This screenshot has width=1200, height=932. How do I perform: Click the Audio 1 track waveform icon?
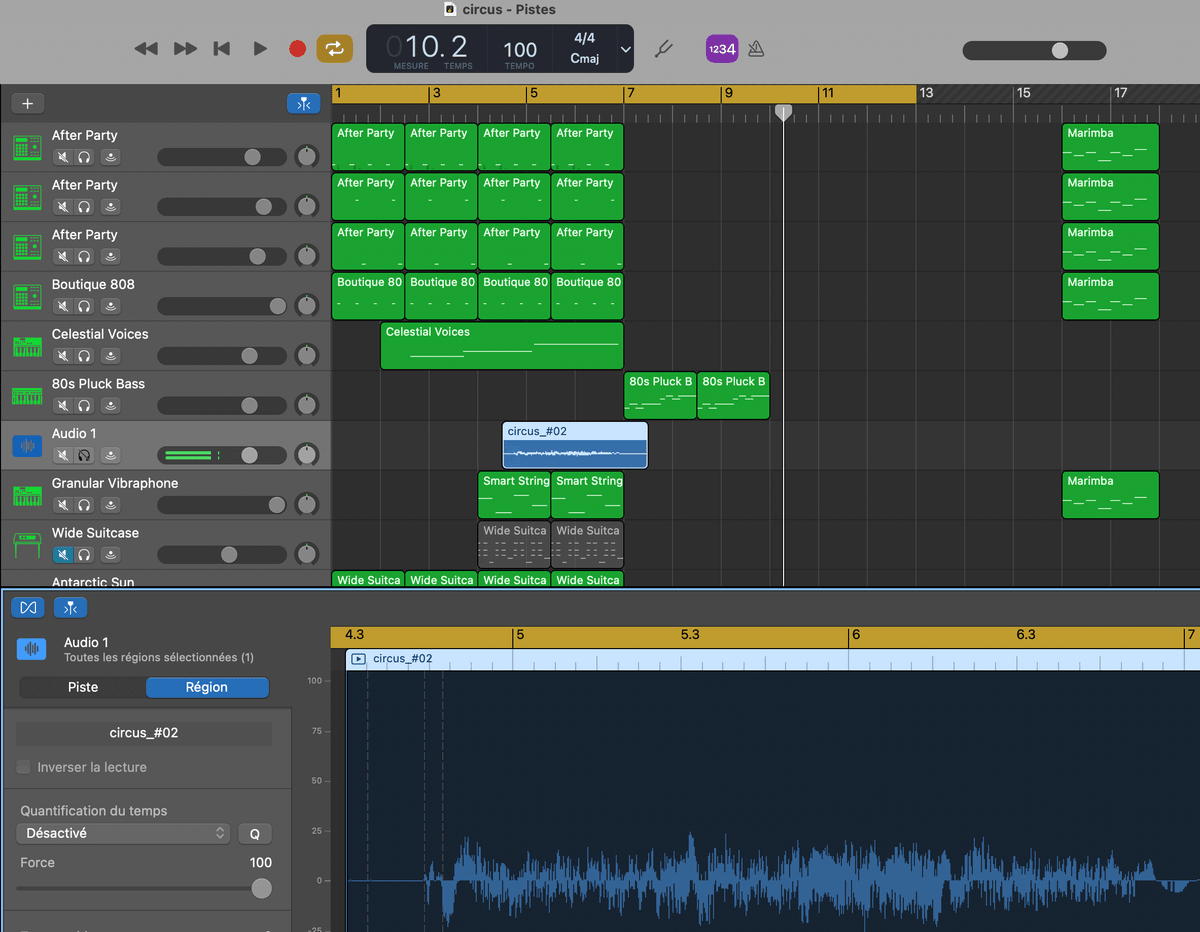click(27, 446)
